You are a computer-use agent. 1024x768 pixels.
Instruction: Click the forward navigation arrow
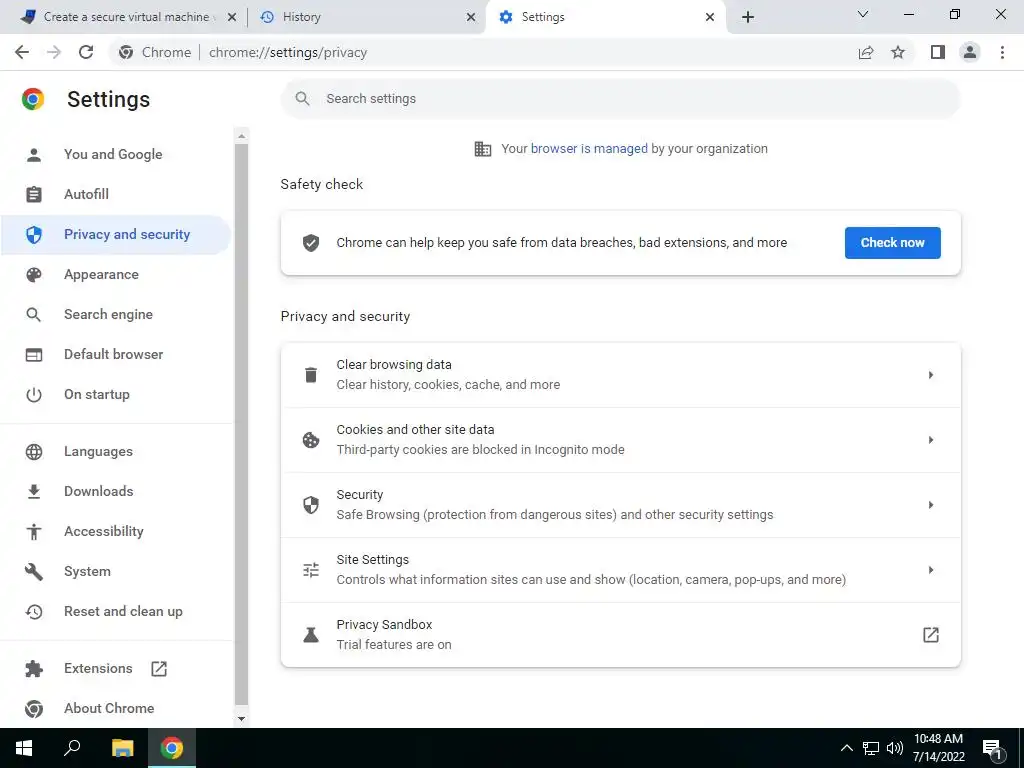tap(54, 52)
